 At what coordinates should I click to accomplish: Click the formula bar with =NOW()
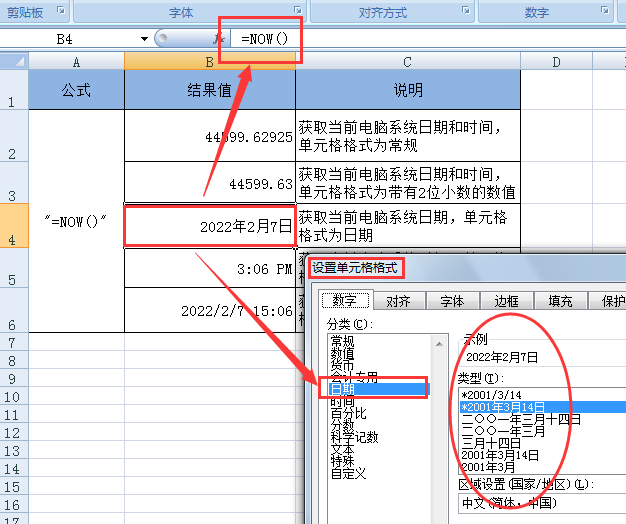tap(427, 39)
